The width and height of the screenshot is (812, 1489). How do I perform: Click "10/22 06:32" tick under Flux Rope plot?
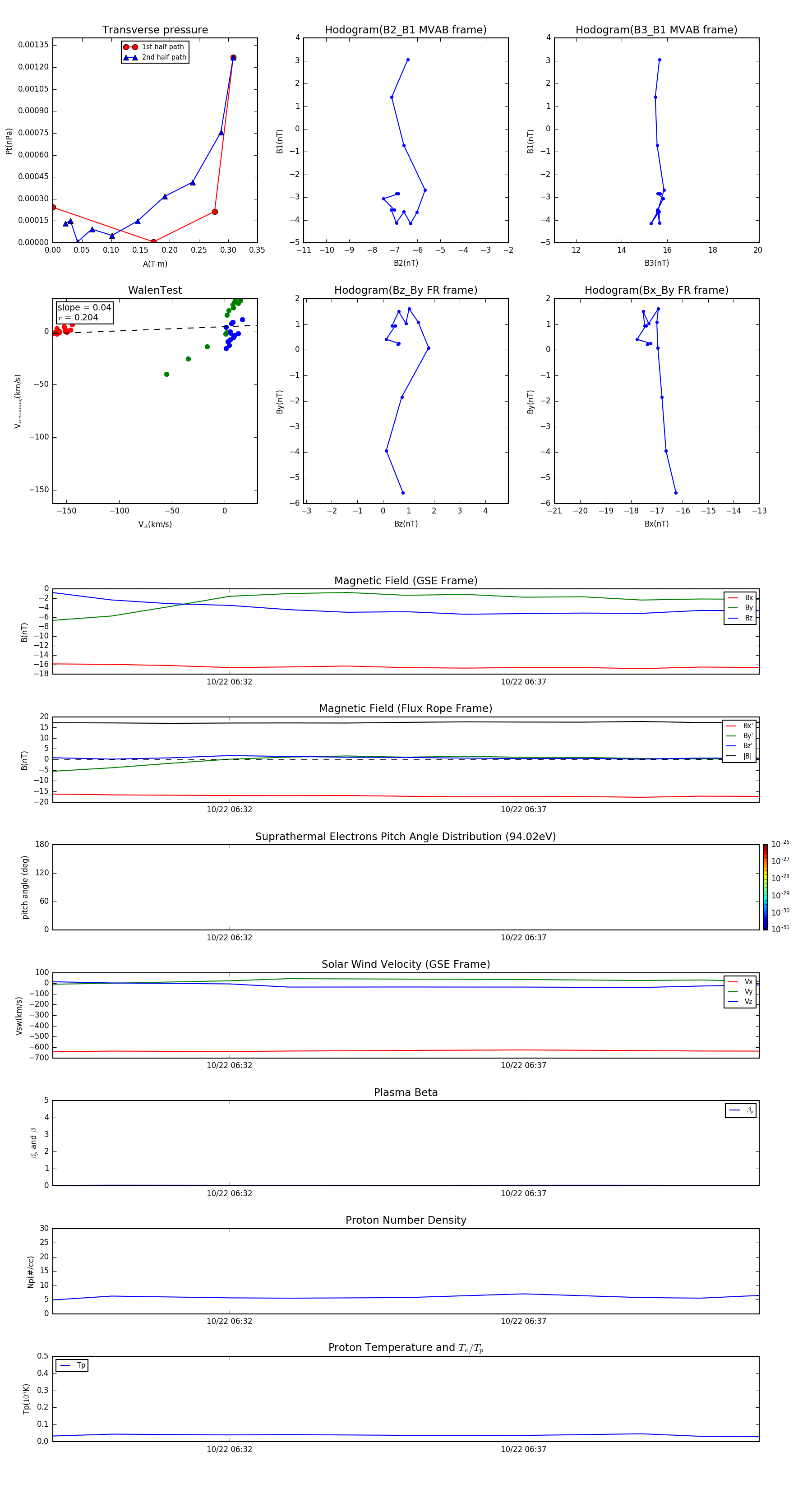[230, 810]
